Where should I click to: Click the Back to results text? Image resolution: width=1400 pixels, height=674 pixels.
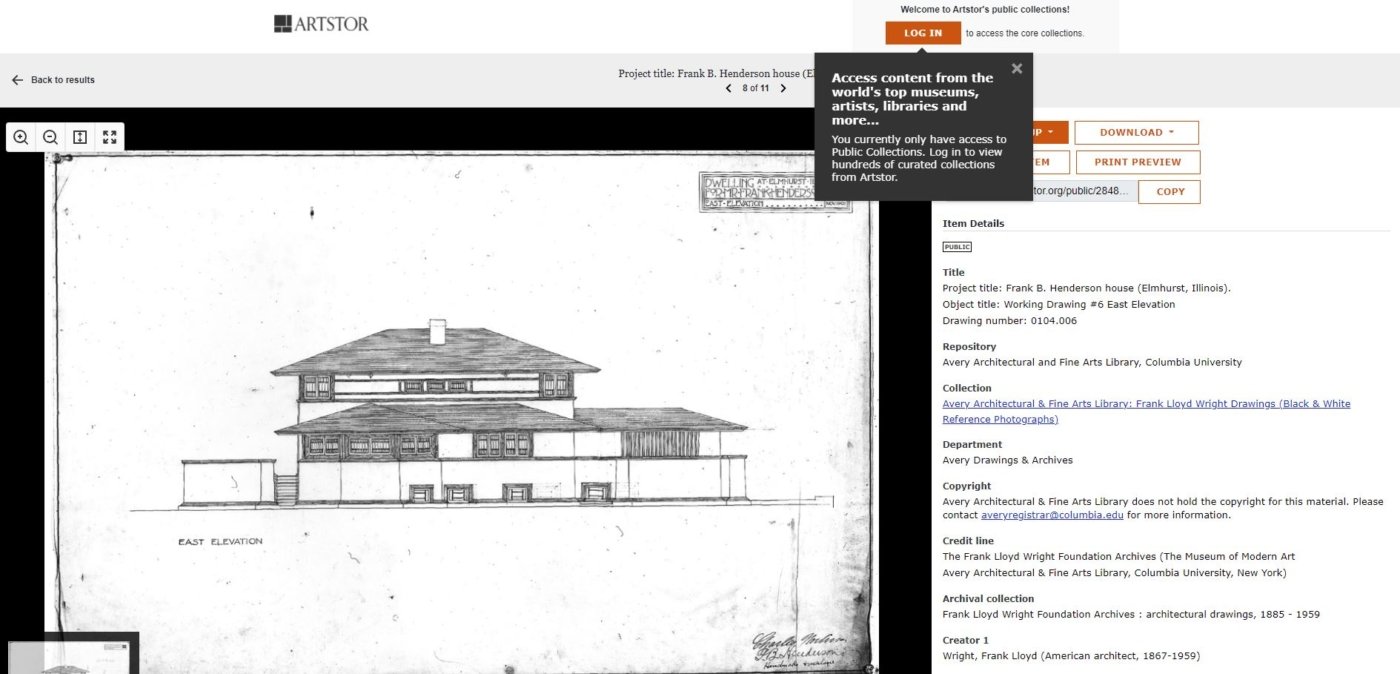point(63,80)
